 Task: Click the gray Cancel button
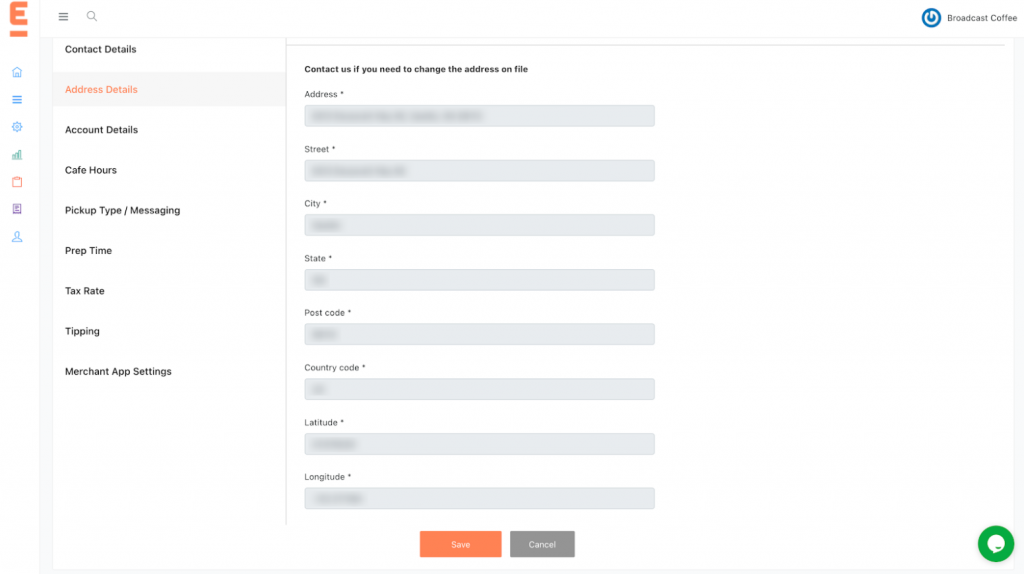[542, 544]
